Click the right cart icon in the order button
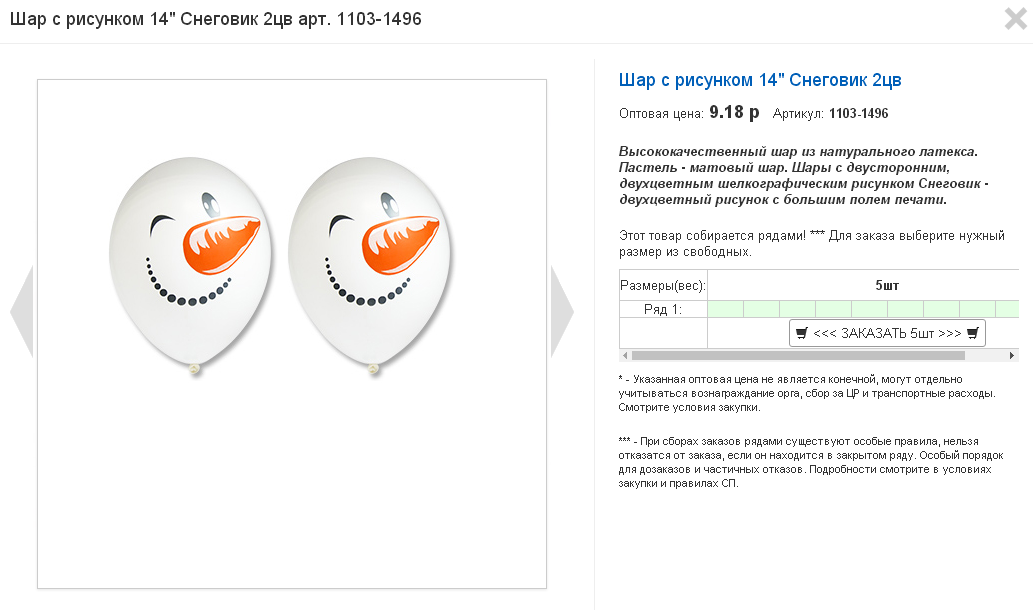This screenshot has width=1033, height=610. (972, 333)
